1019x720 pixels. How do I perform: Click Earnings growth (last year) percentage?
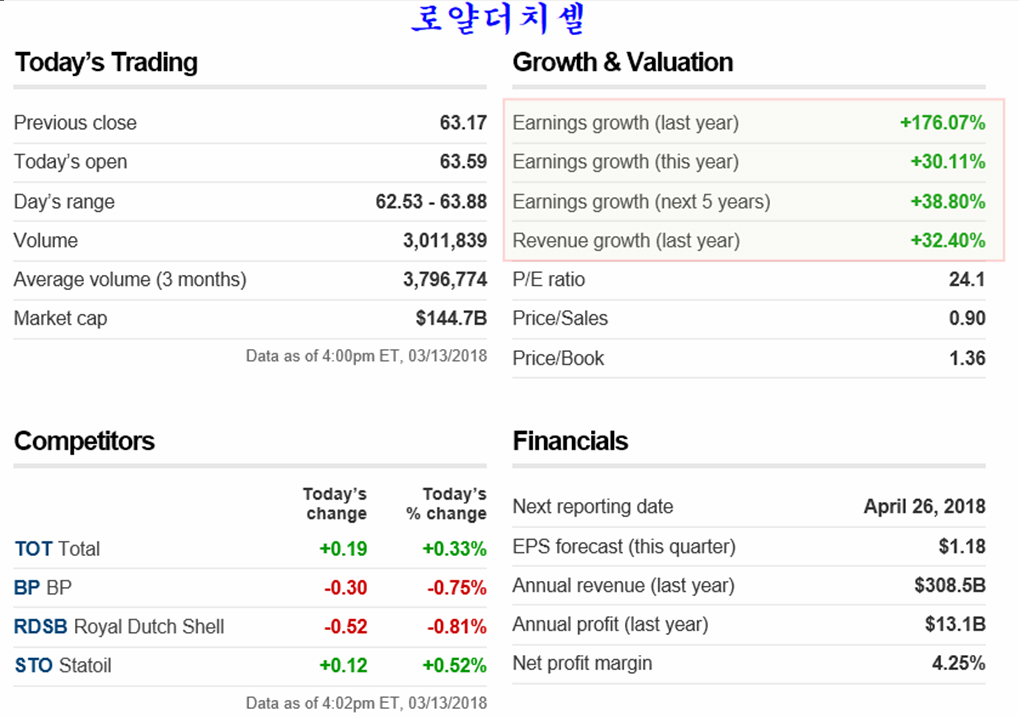(x=942, y=123)
